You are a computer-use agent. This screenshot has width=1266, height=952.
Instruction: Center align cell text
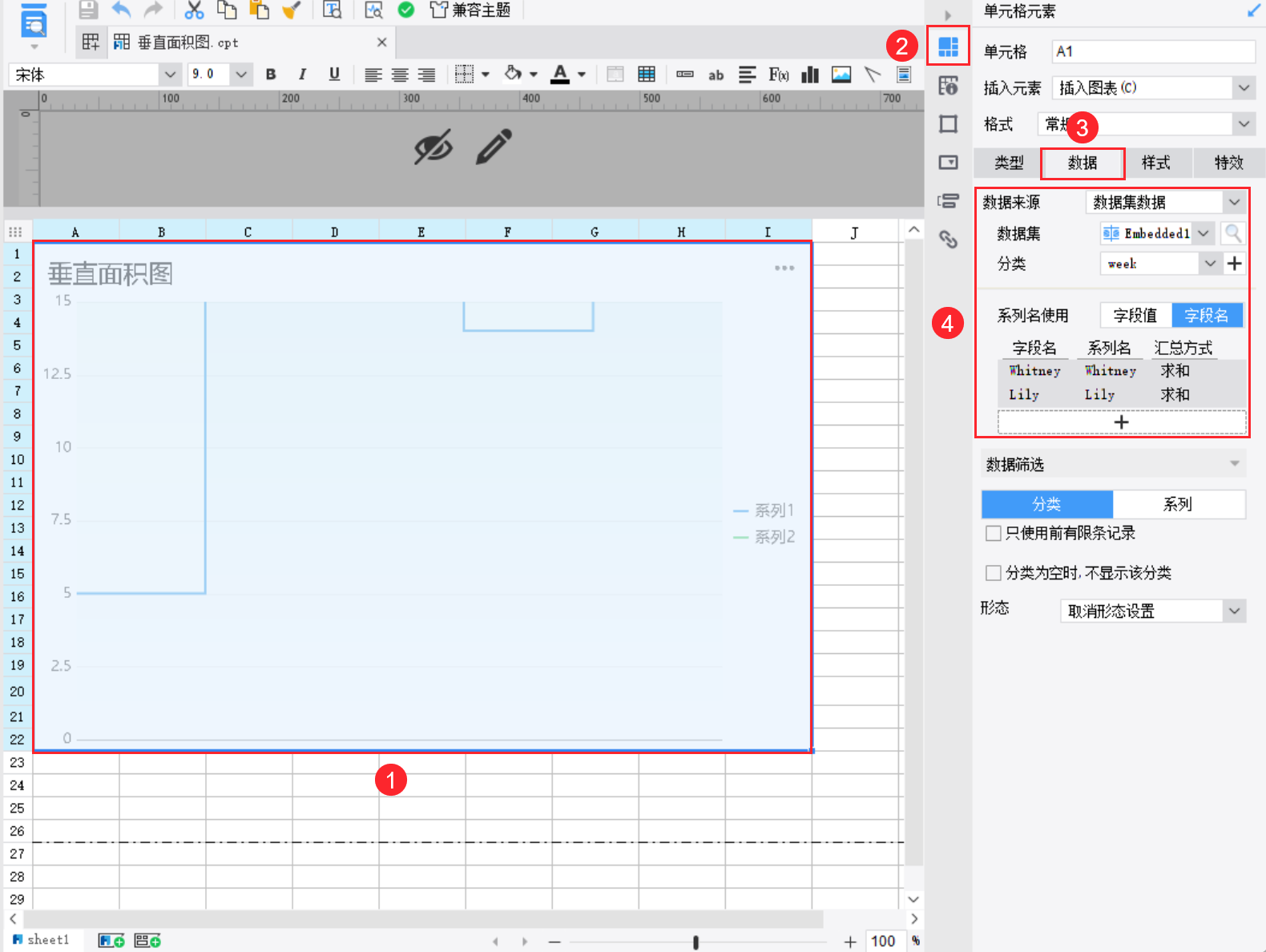click(x=400, y=75)
